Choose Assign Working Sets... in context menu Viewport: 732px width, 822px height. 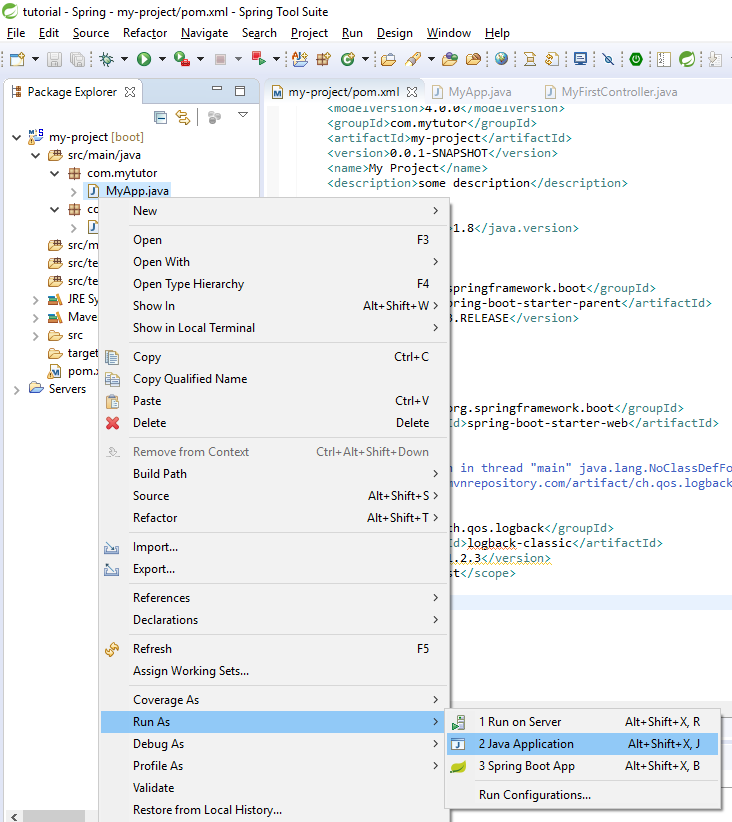point(275,671)
